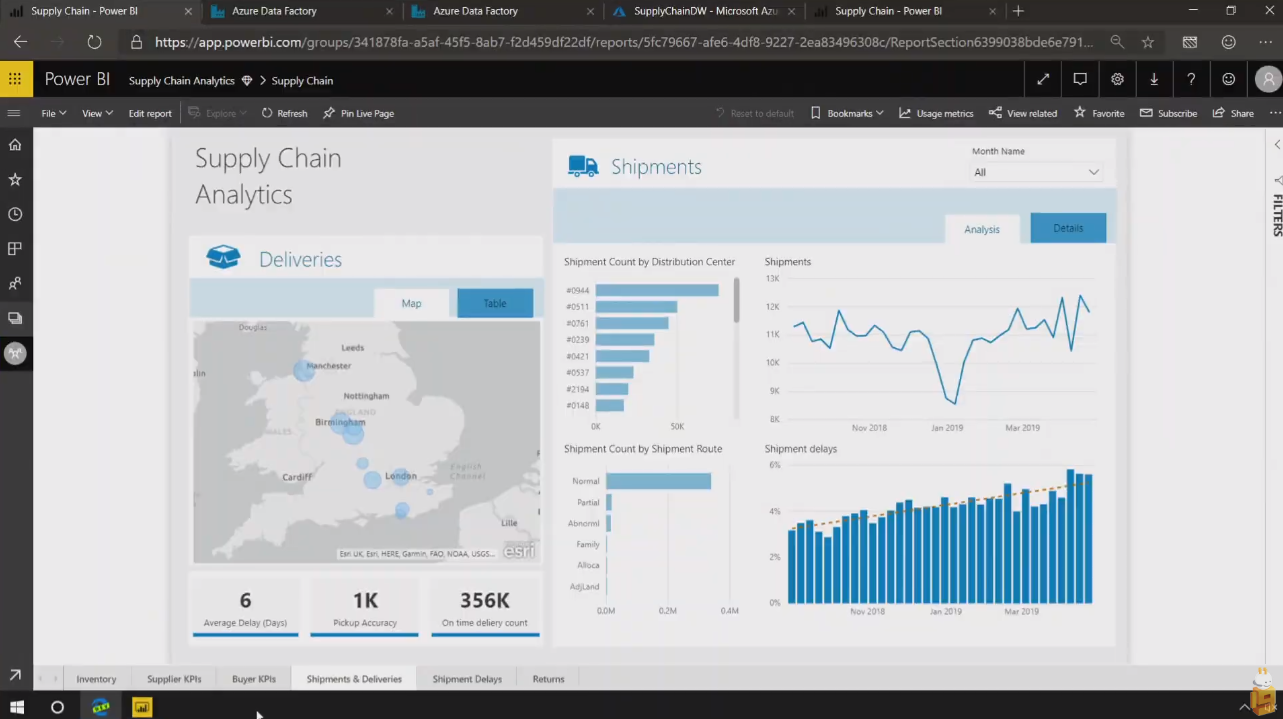The image size is (1283, 719).
Task: Open the Shipment Delays page tab
Action: [x=467, y=679]
